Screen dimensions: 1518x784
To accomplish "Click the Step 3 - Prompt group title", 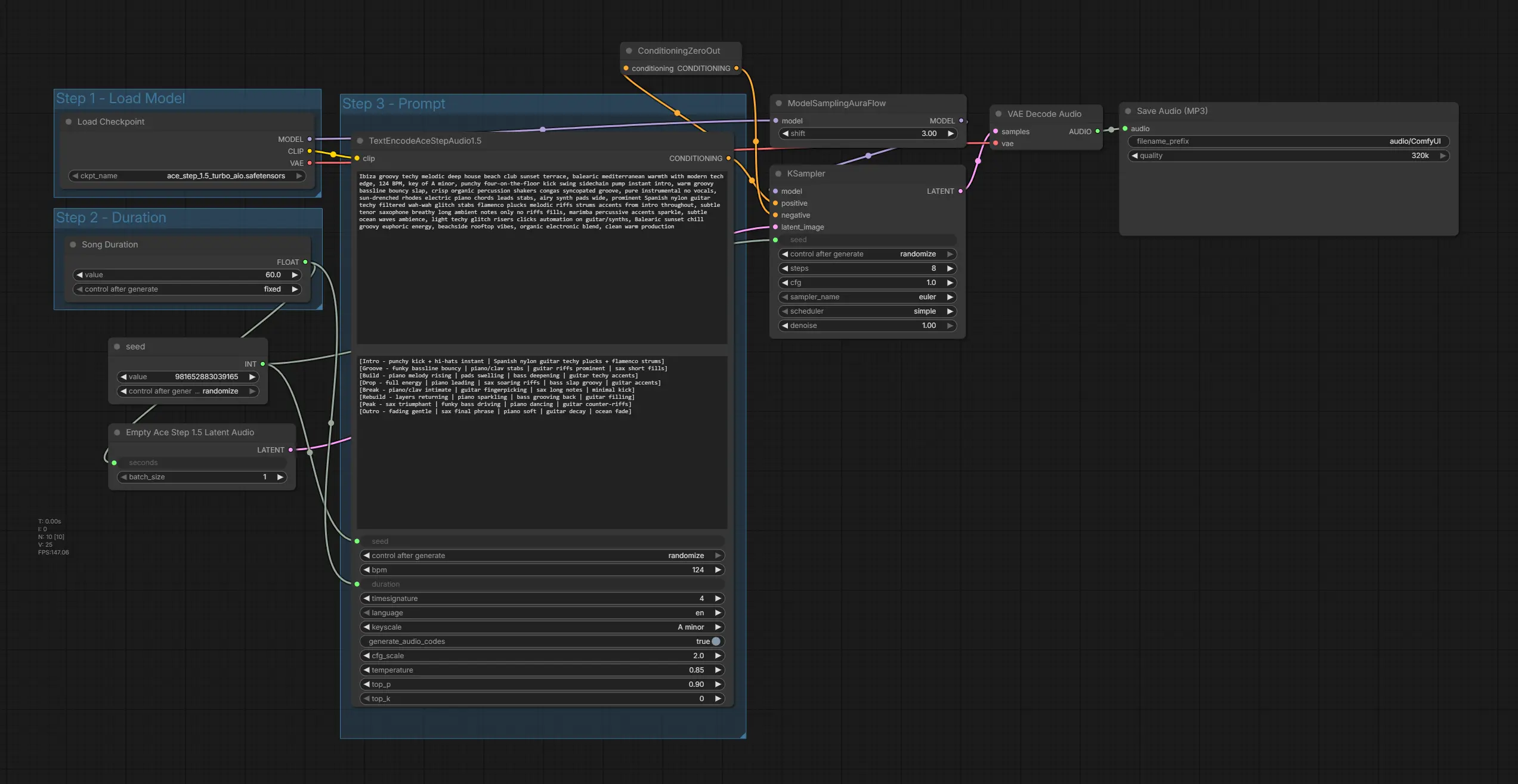I will 394,104.
